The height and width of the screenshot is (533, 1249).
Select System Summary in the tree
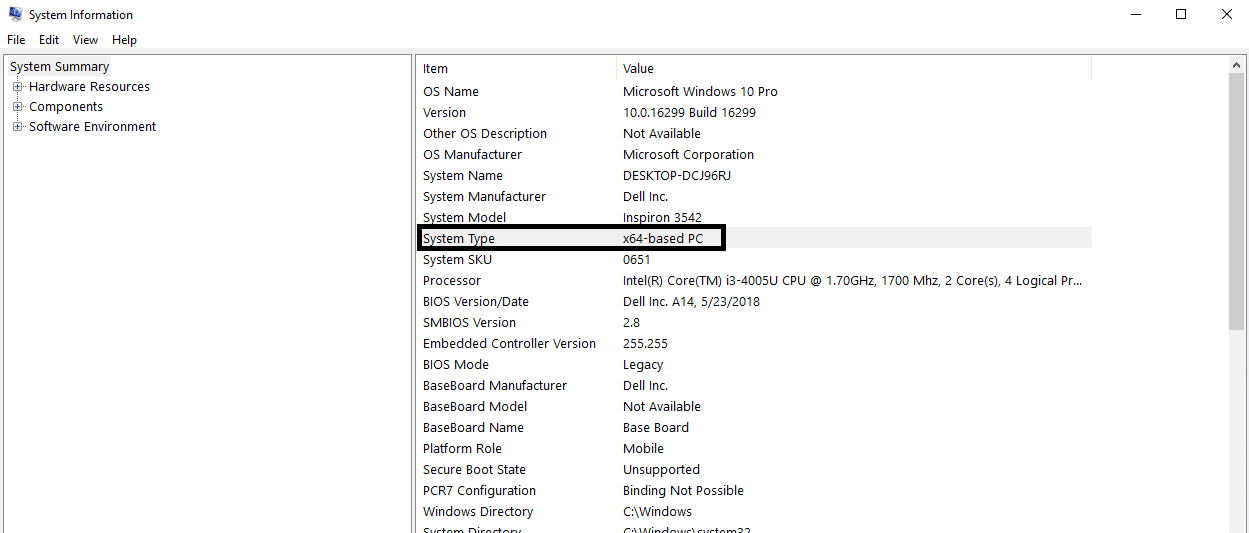click(59, 67)
